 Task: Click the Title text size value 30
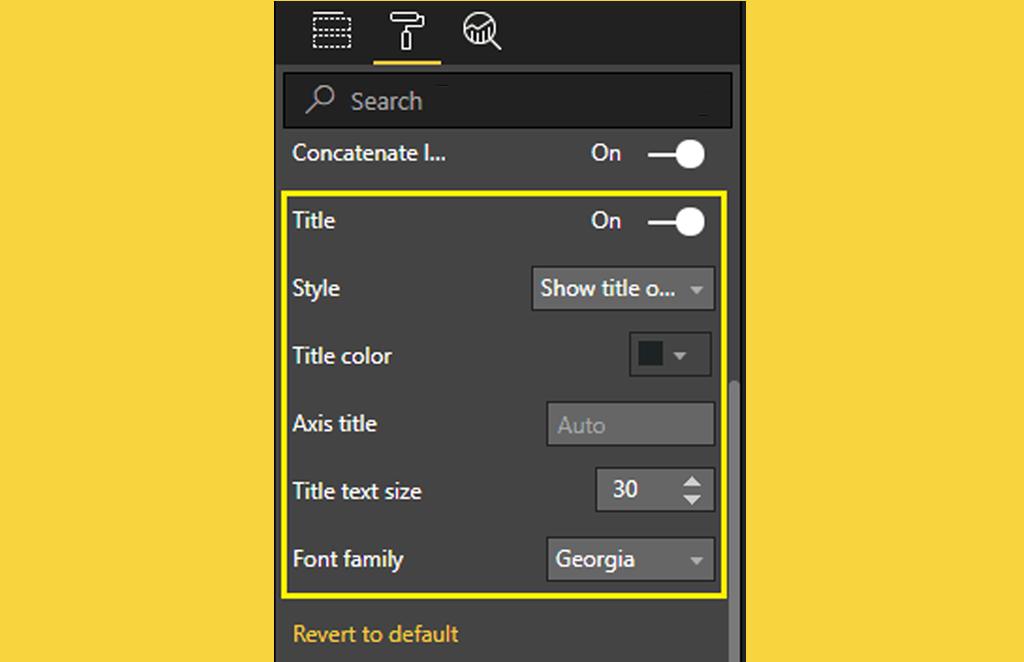(625, 489)
